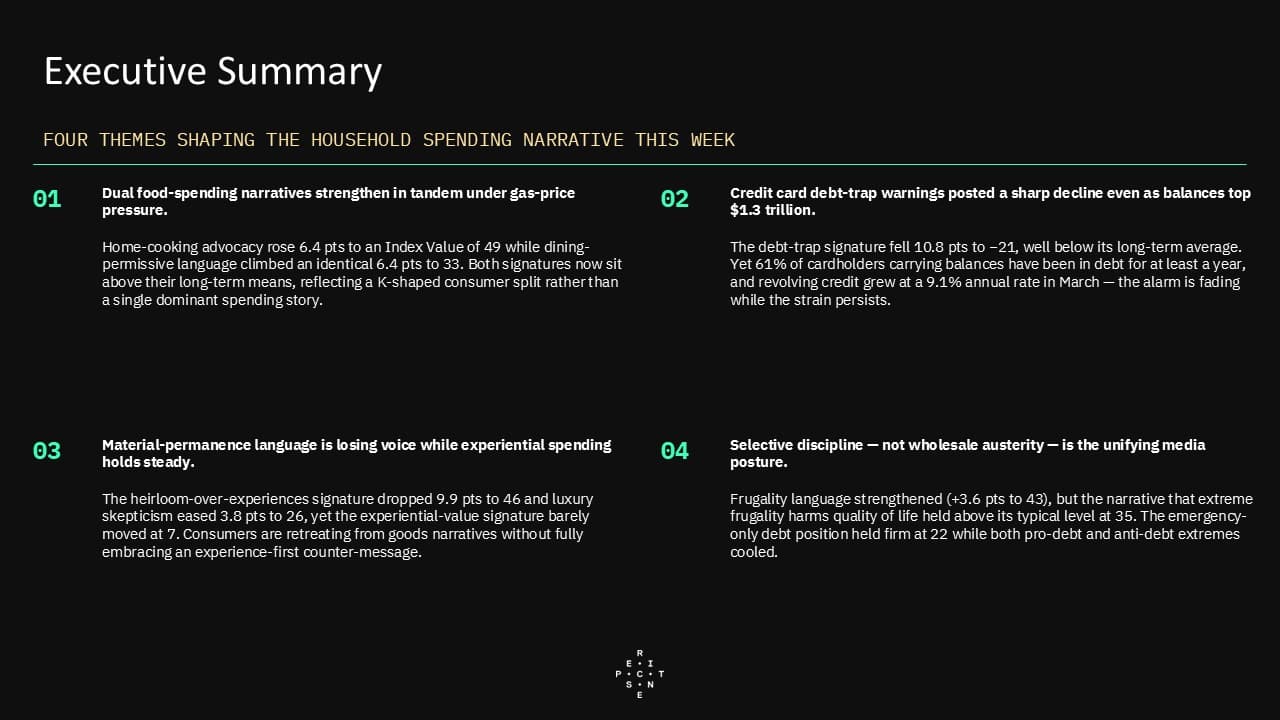
Task: Select the green 03 number marker
Action: coord(47,451)
